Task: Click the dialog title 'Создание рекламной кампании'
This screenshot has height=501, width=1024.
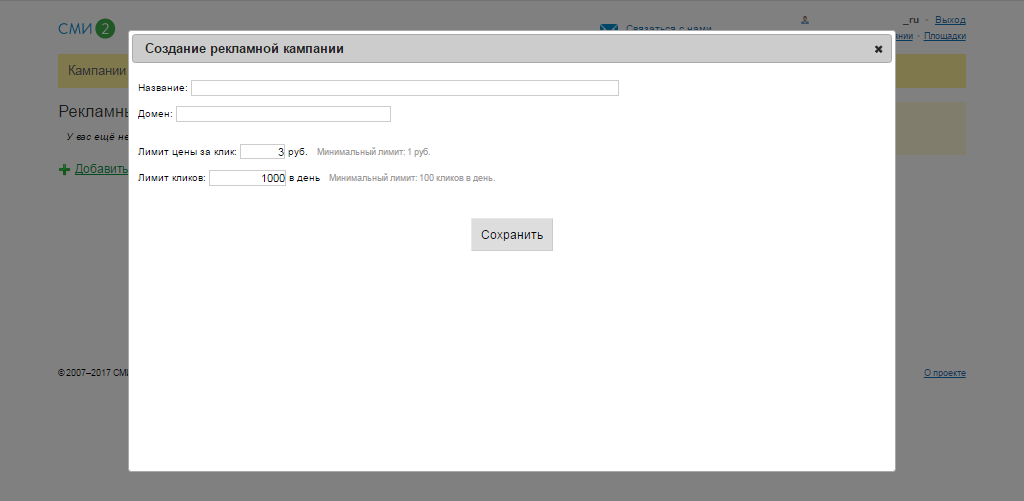Action: (244, 49)
